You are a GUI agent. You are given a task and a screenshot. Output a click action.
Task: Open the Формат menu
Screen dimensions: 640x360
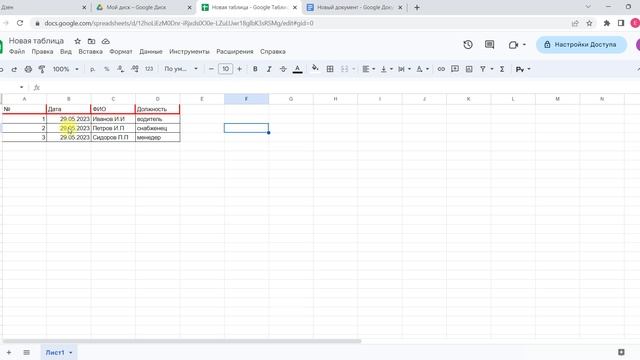pyautogui.click(x=121, y=51)
